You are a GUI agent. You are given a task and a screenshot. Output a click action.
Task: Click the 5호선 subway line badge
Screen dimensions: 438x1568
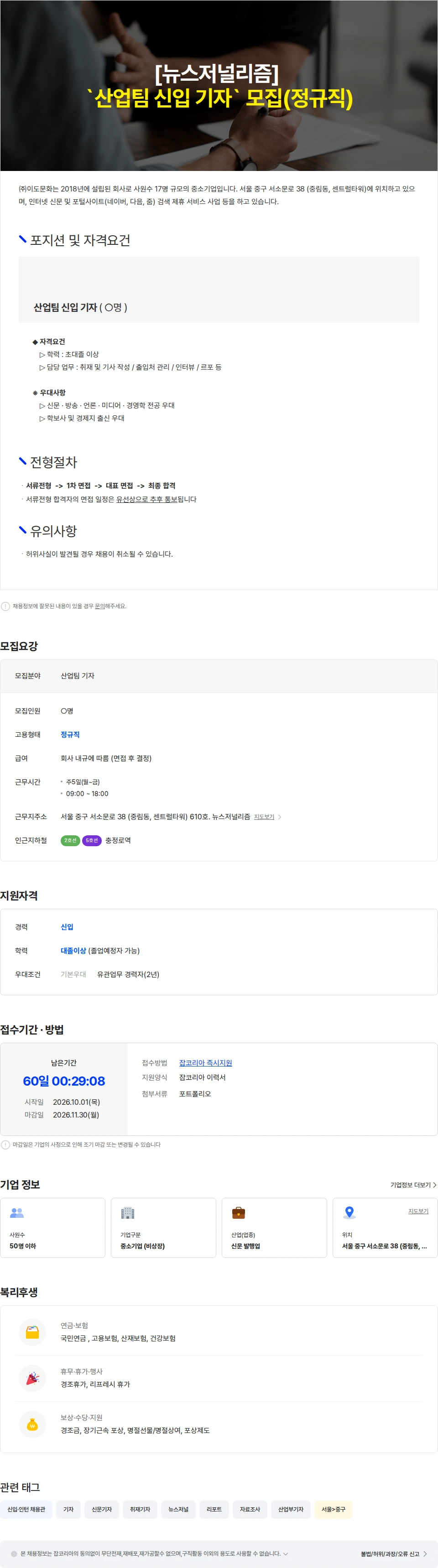[91, 840]
